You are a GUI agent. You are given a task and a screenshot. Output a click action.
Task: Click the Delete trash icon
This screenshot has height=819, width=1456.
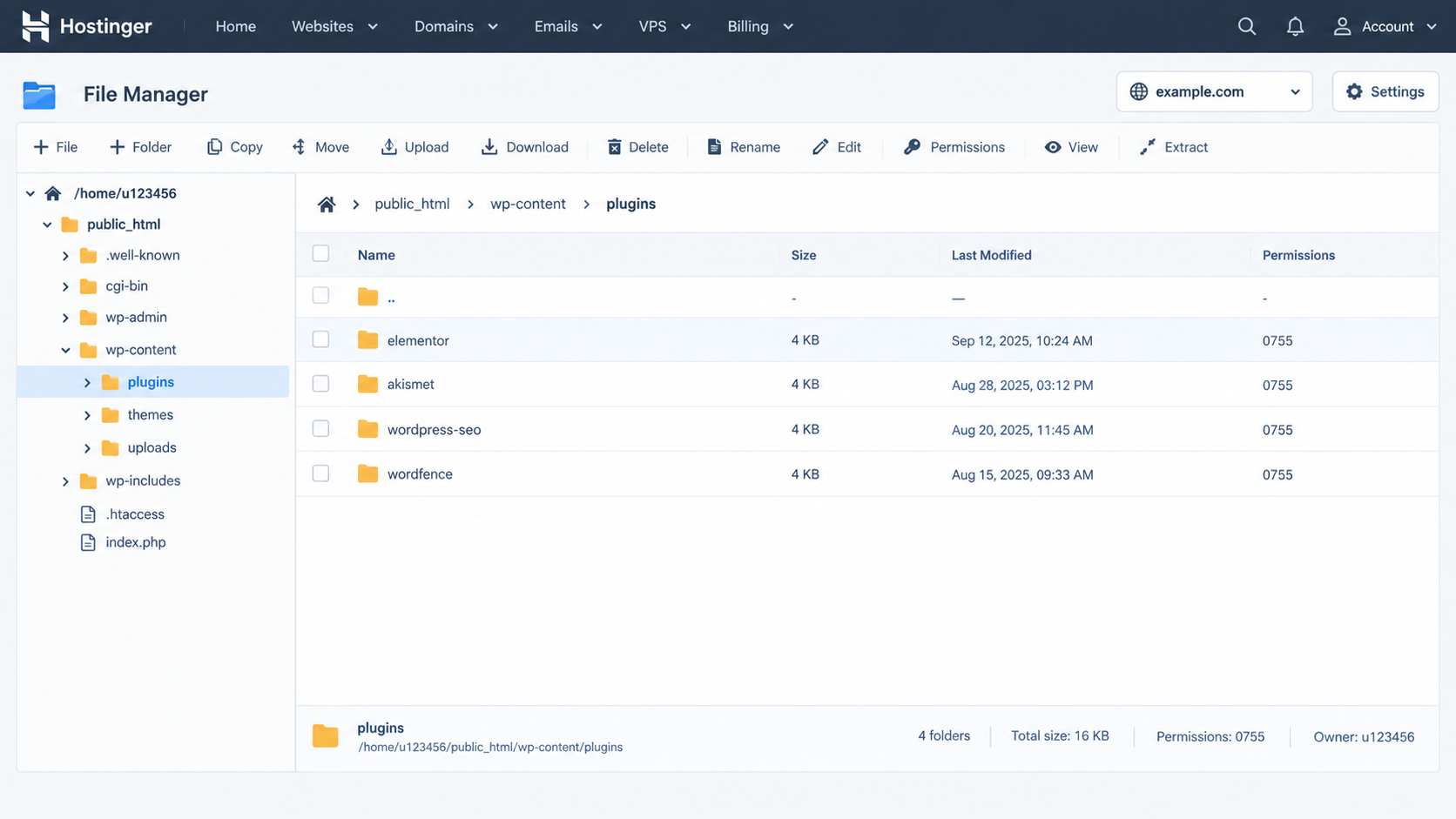click(614, 147)
